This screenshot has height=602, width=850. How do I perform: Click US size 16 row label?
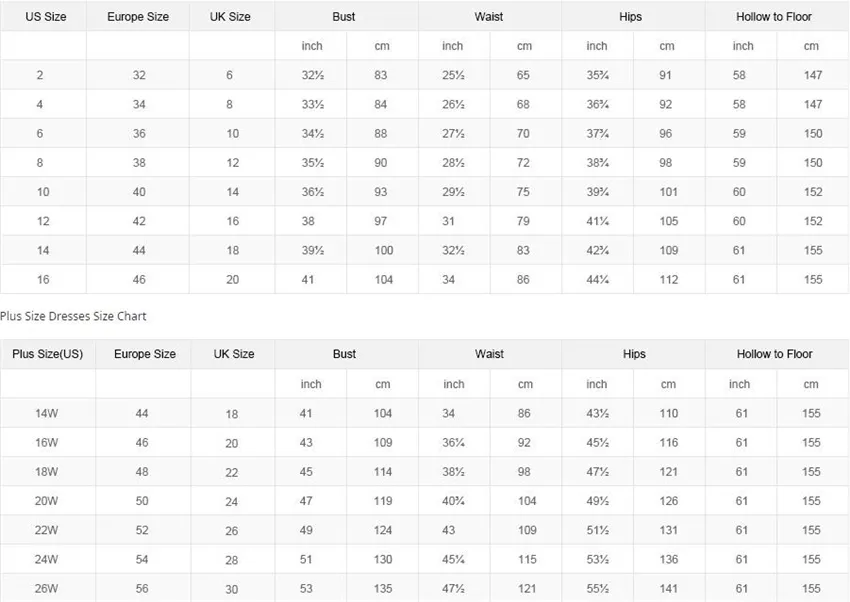[43, 280]
